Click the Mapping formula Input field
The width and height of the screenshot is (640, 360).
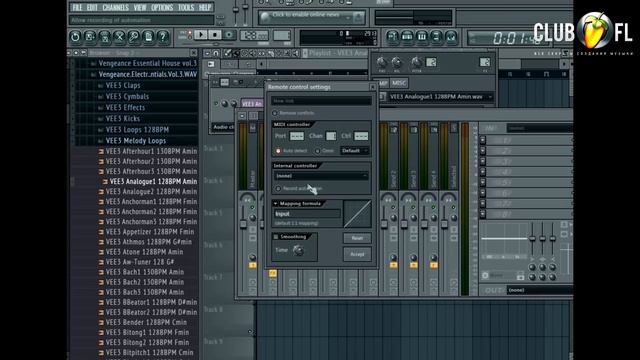coord(307,213)
